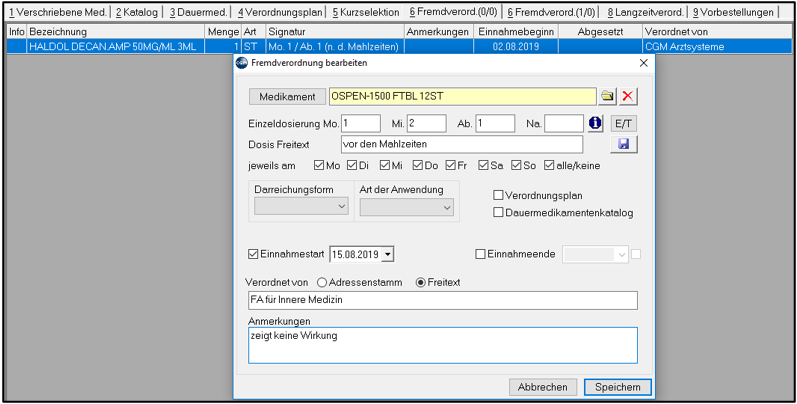Click the Menge column header
Image resolution: width=797 pixels, height=404 pixels.
tap(223, 32)
